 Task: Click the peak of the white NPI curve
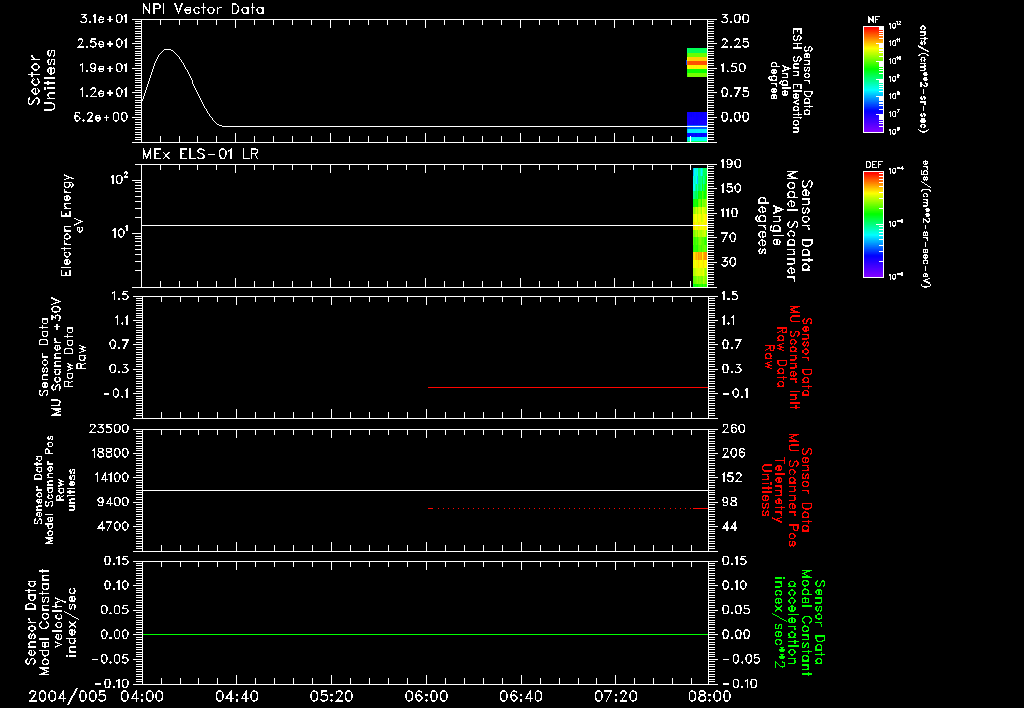click(x=168, y=49)
